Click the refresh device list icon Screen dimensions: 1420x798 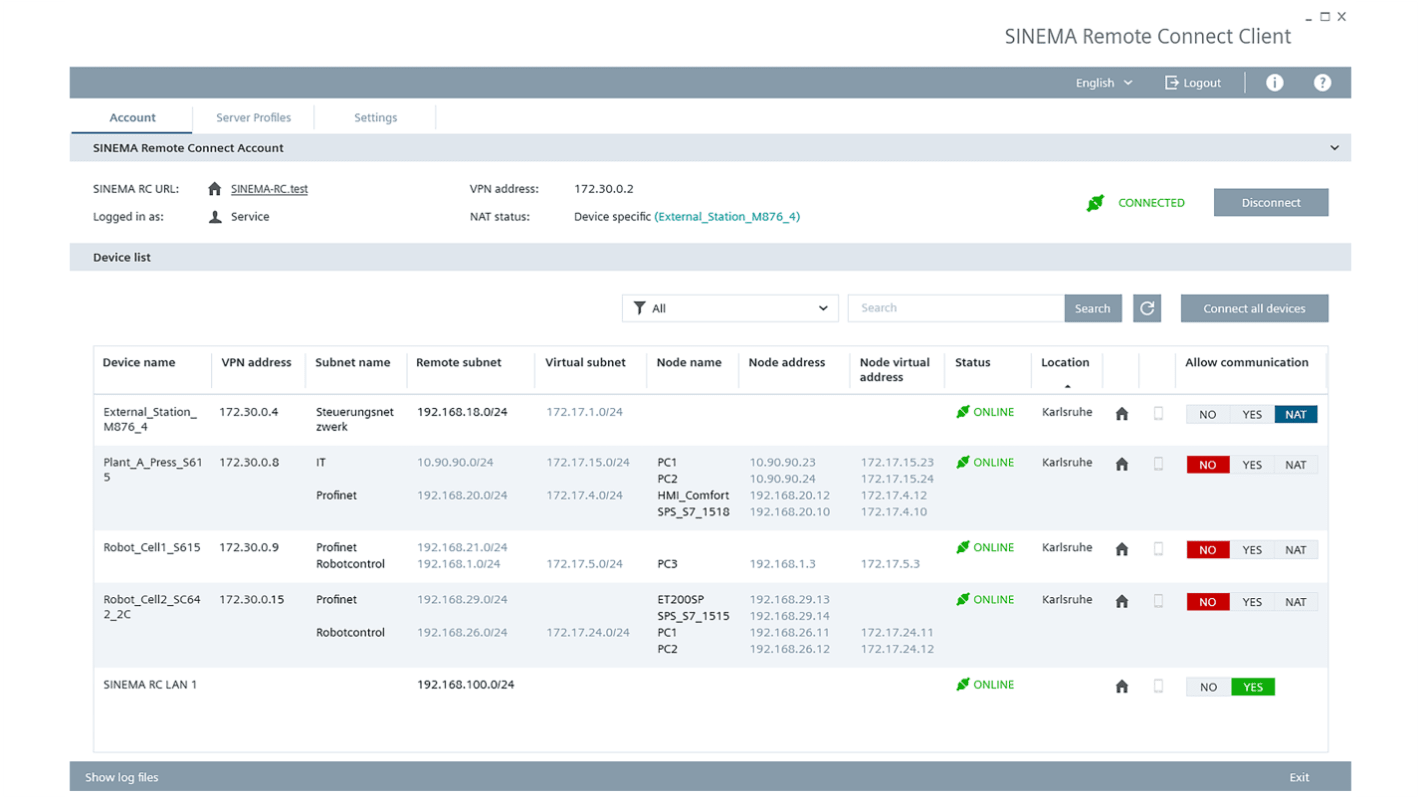1147,308
